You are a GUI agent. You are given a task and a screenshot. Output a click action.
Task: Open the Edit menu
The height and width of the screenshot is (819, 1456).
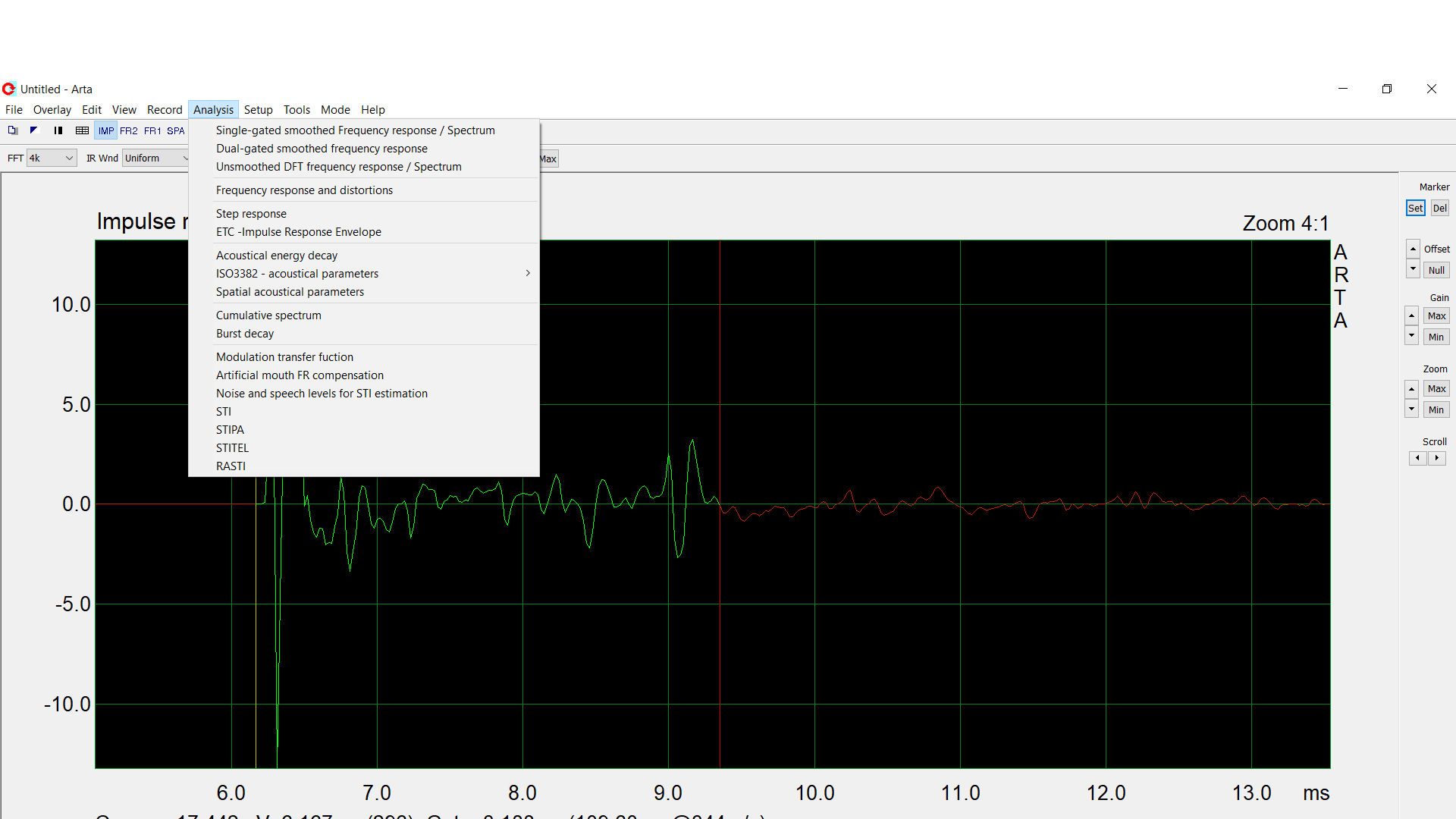pos(92,109)
